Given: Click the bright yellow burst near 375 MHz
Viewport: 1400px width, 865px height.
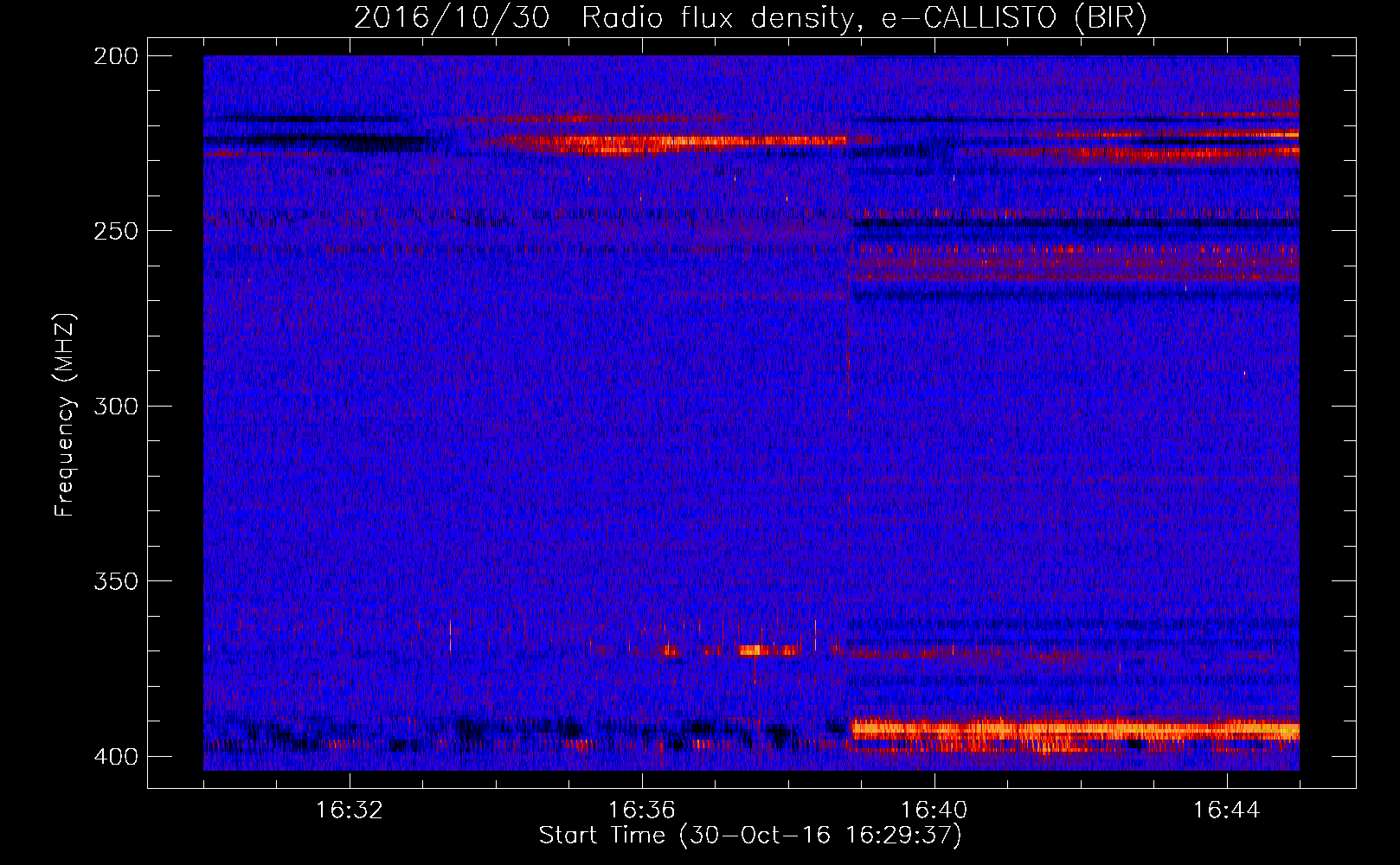Looking at the screenshot, I should coord(751,650).
